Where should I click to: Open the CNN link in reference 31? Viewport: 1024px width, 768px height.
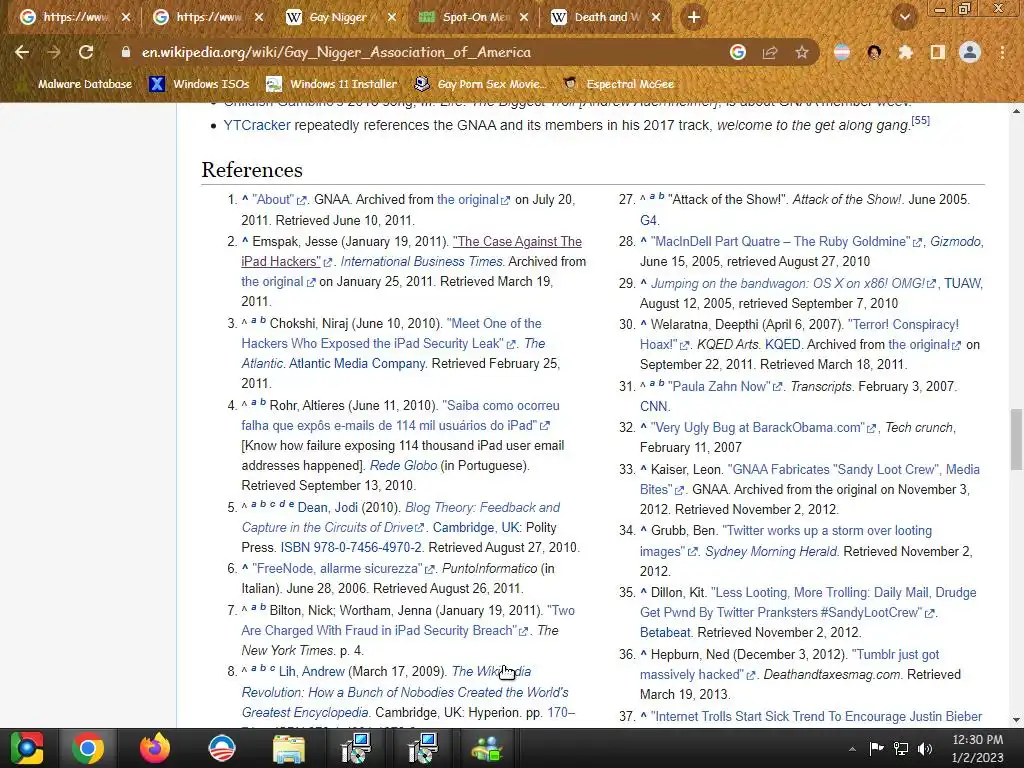point(654,406)
